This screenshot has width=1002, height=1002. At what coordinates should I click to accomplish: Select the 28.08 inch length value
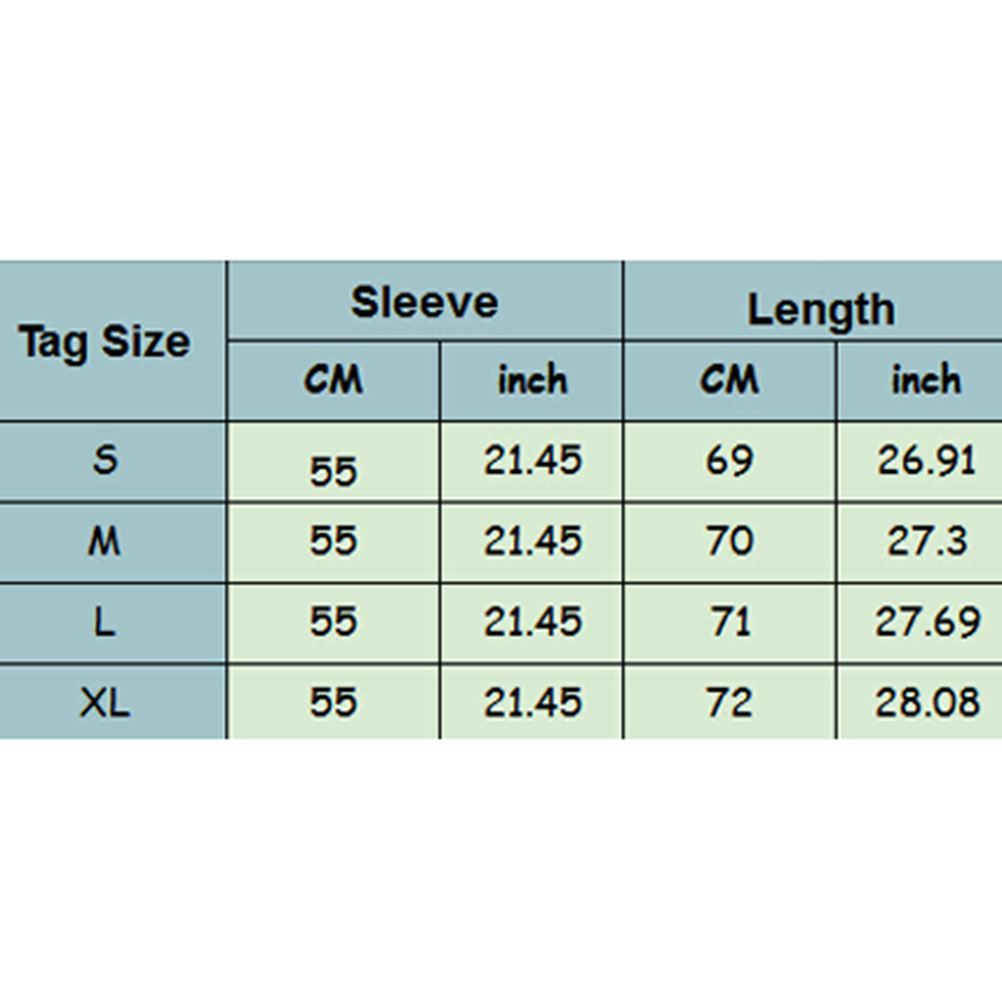[x=926, y=703]
